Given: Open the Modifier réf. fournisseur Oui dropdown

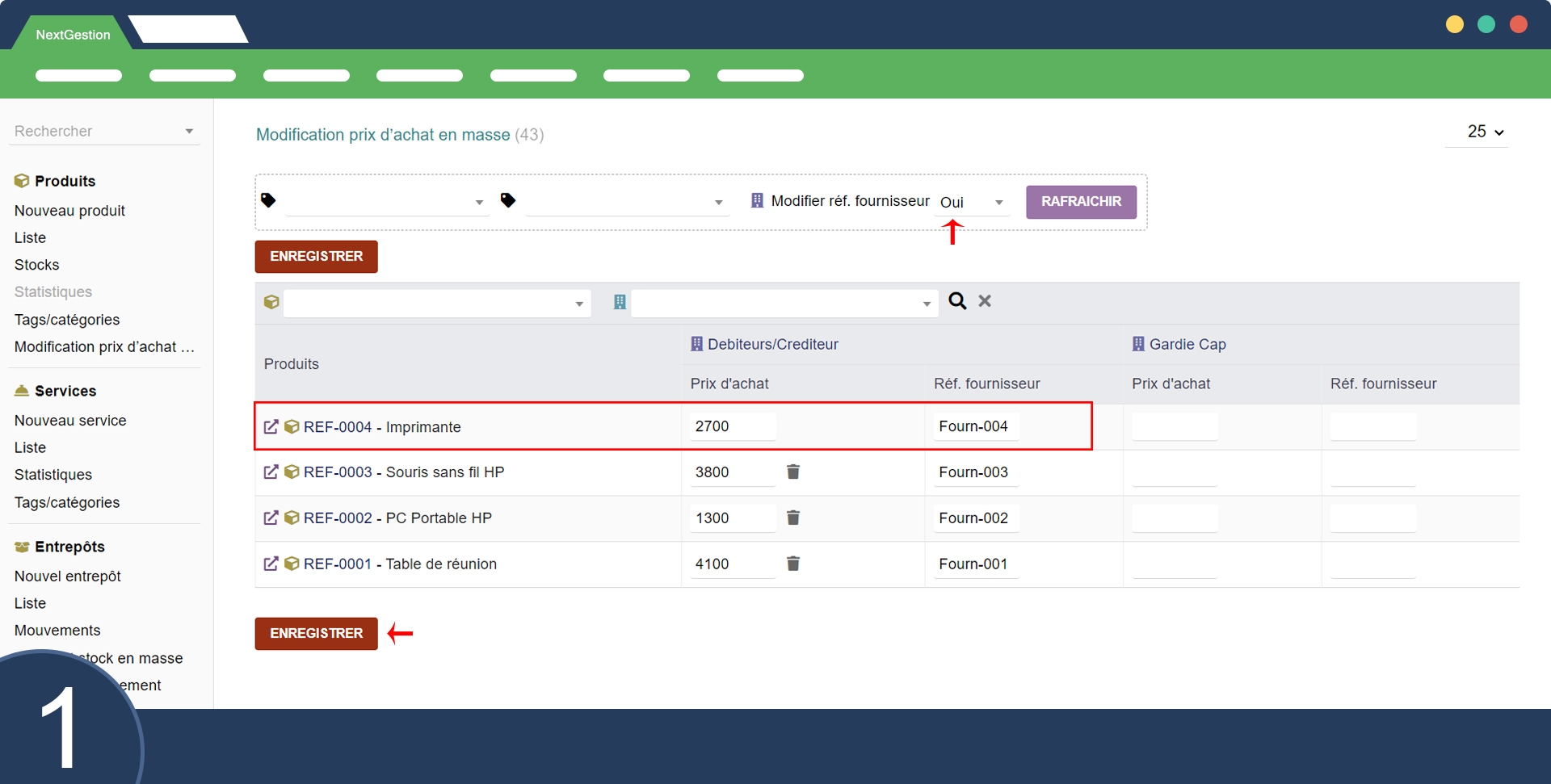Looking at the screenshot, I should click(x=972, y=203).
